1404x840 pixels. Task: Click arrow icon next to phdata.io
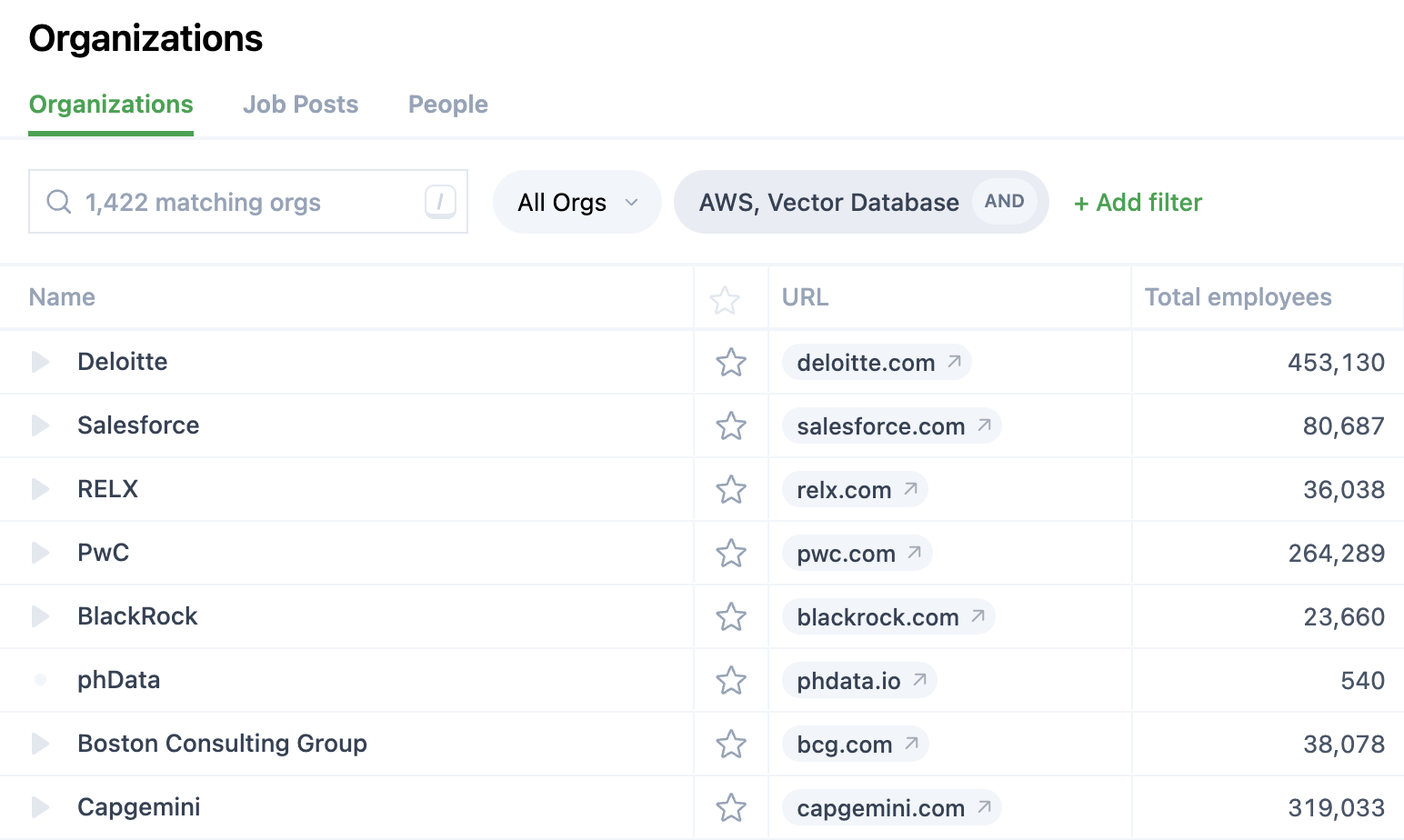click(919, 680)
